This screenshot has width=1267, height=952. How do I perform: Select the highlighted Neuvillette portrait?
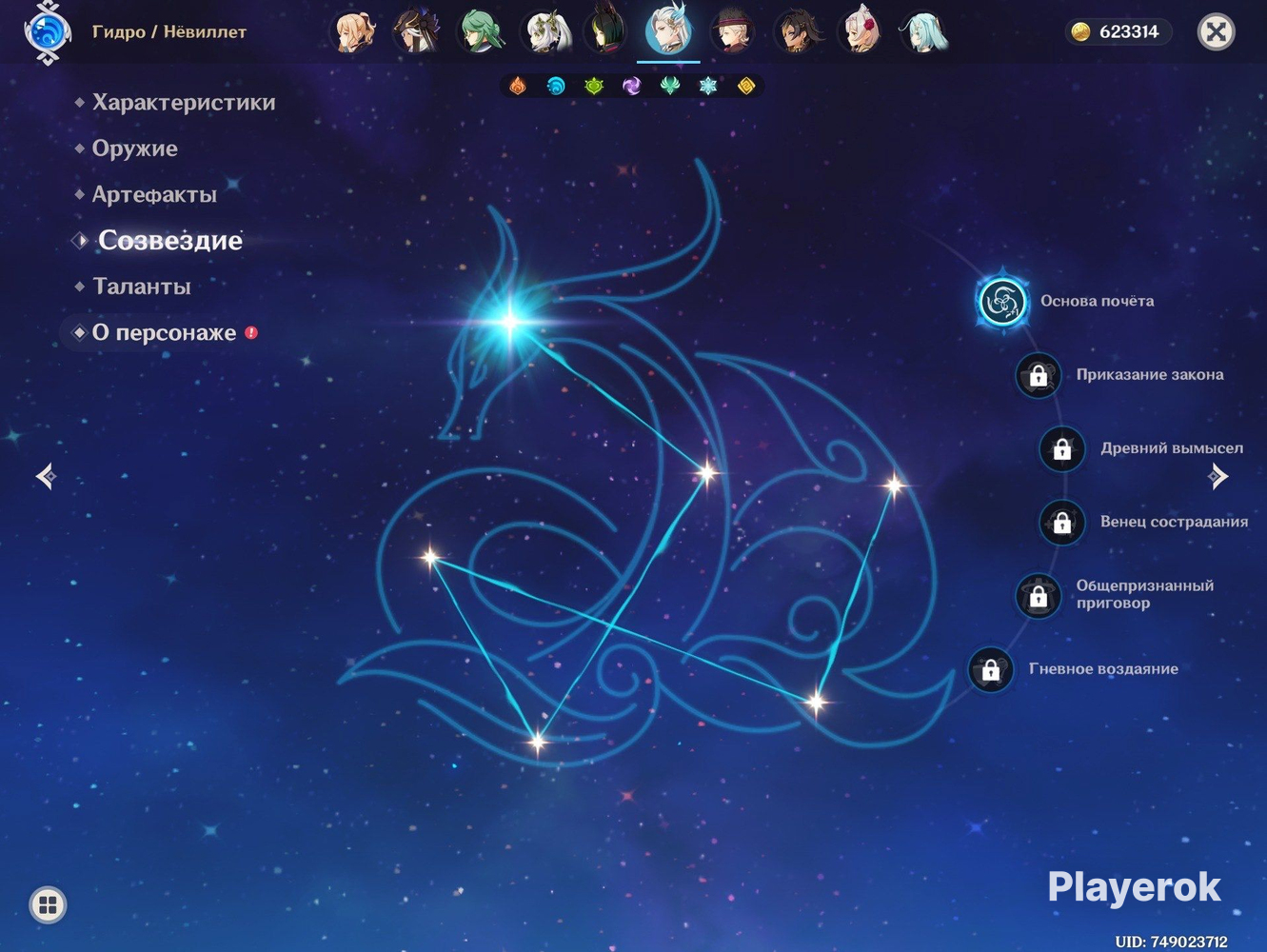click(x=668, y=30)
